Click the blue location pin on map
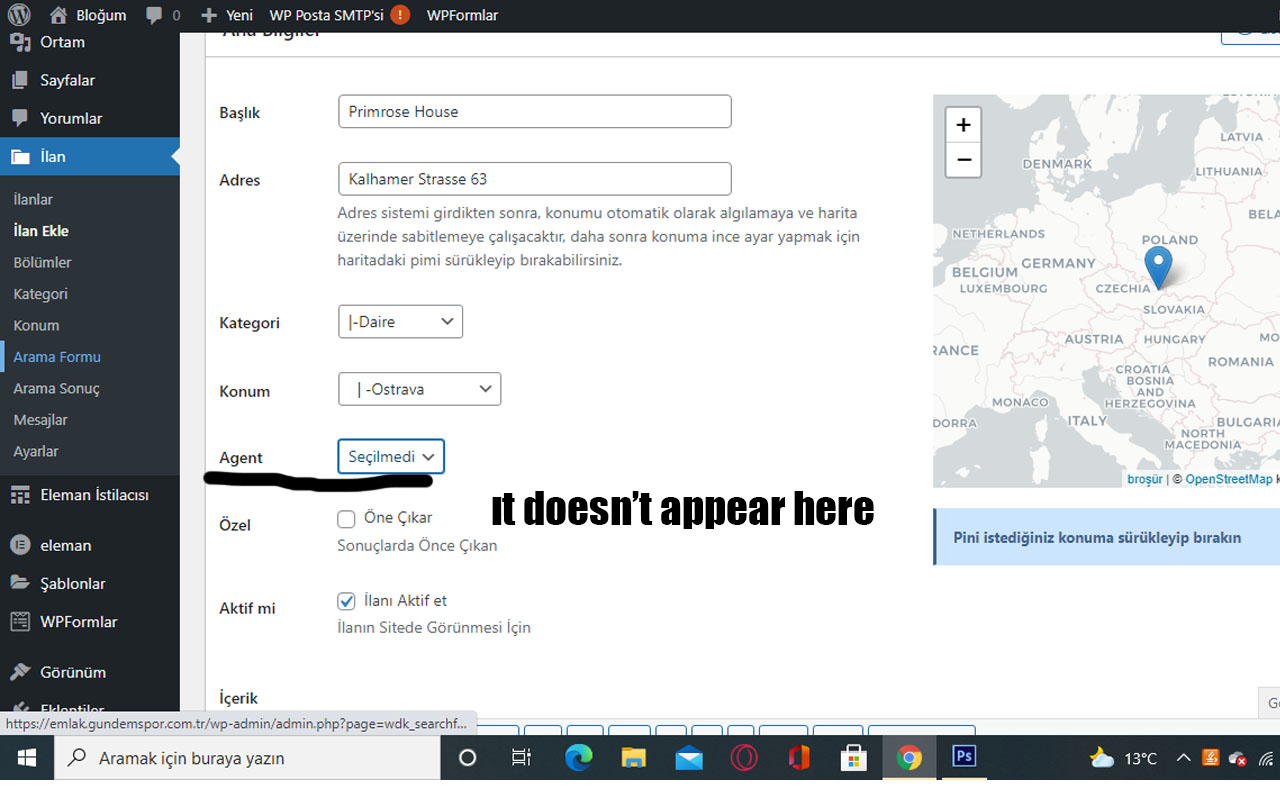Viewport: 1280px width, 800px height. click(1158, 266)
